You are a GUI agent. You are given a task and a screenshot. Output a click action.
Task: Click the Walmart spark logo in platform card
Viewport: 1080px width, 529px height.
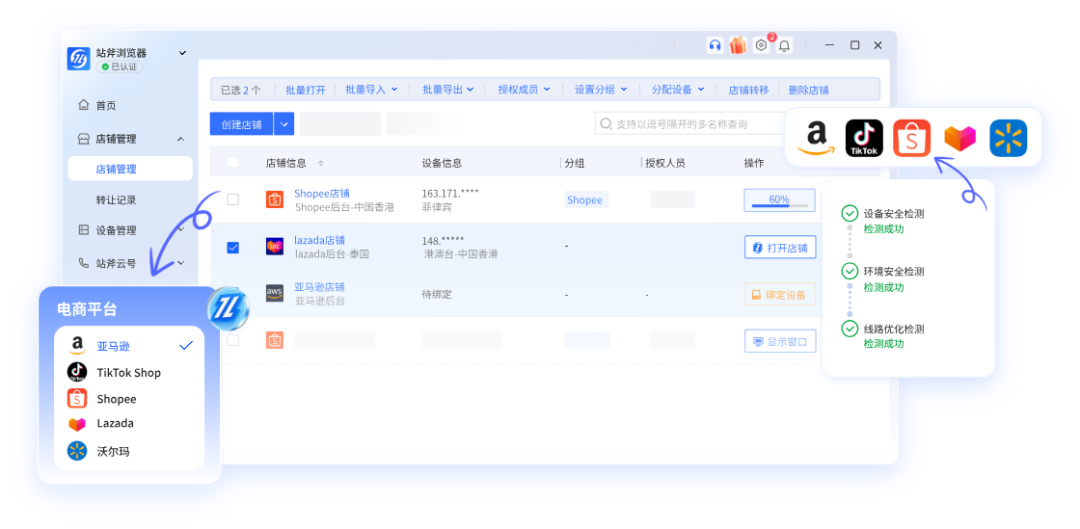pyautogui.click(x=1008, y=138)
